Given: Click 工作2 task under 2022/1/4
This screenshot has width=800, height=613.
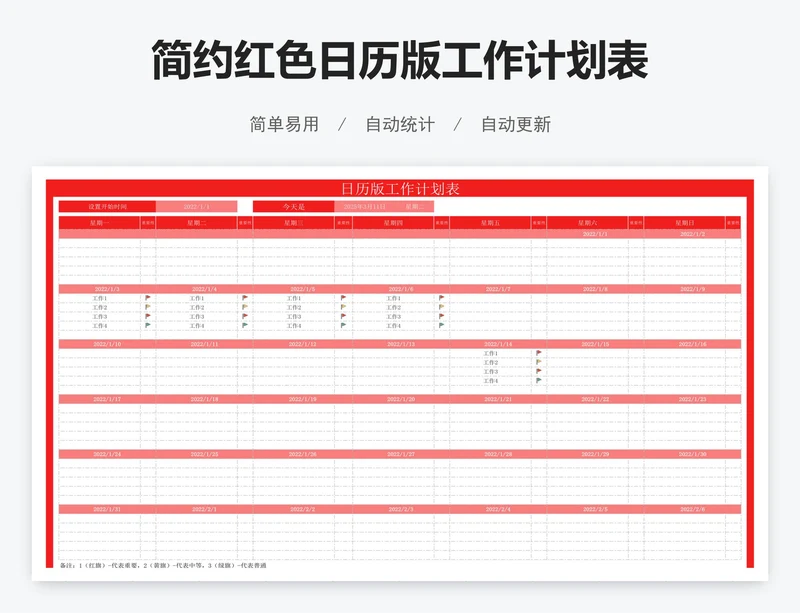Looking at the screenshot, I should coord(197,307).
